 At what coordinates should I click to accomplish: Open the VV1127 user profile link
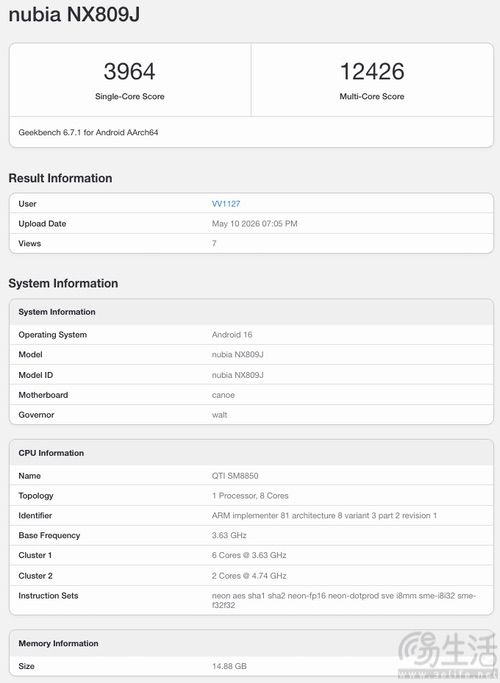(226, 204)
